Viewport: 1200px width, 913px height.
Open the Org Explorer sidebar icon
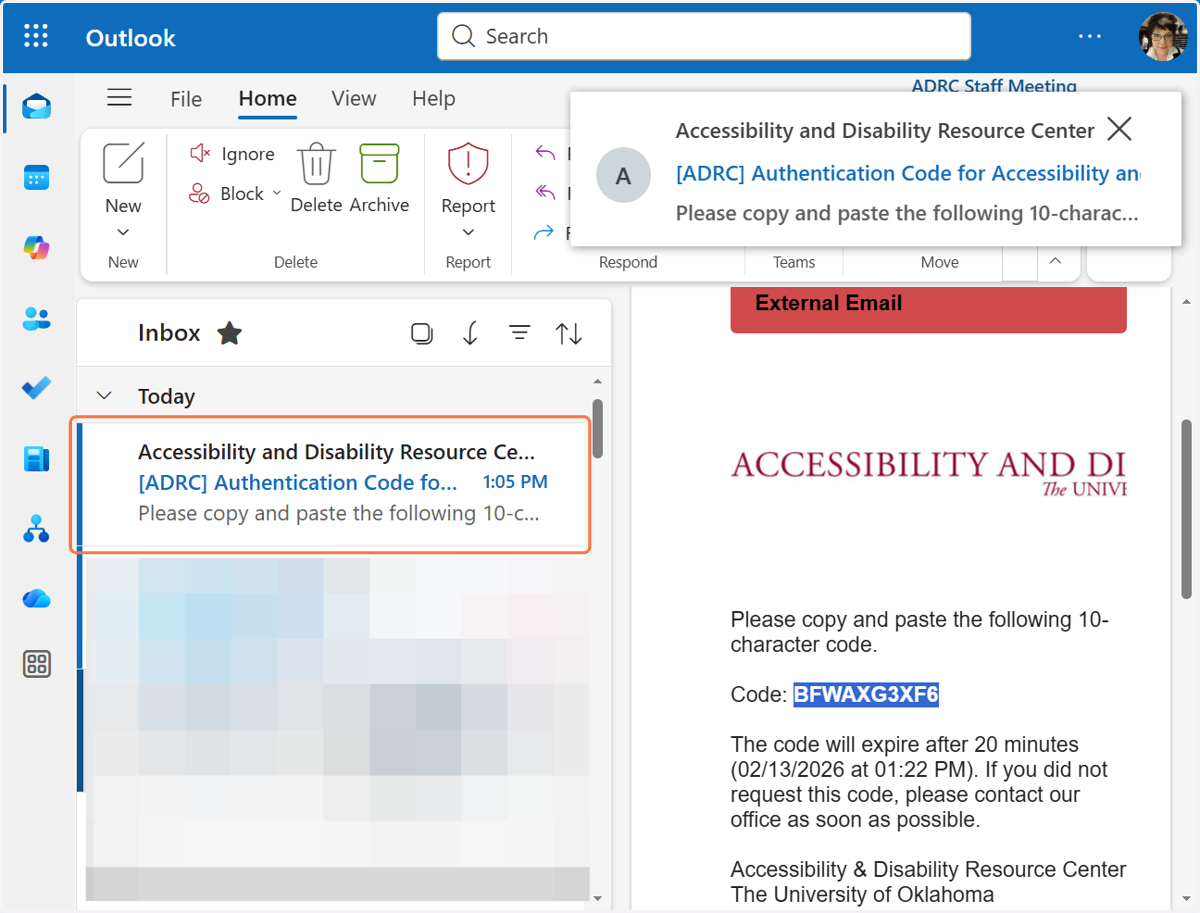tap(37, 529)
